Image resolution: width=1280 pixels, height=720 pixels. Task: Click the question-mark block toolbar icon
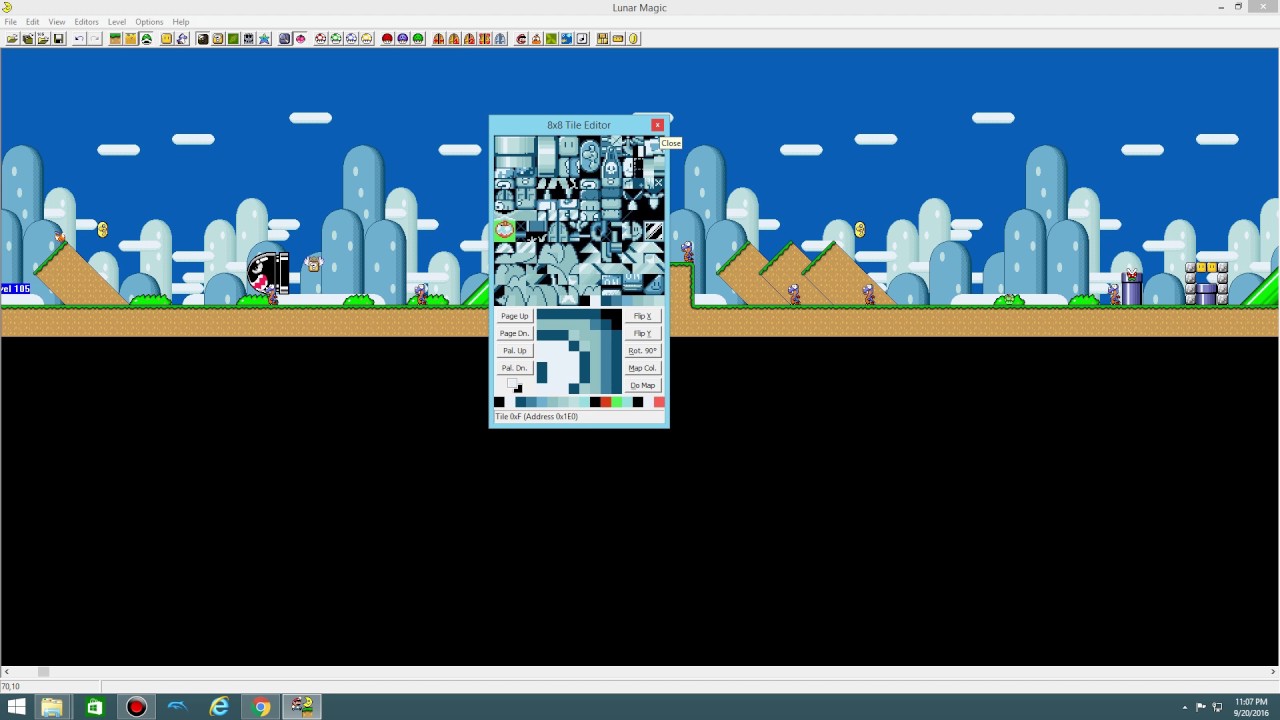point(218,39)
